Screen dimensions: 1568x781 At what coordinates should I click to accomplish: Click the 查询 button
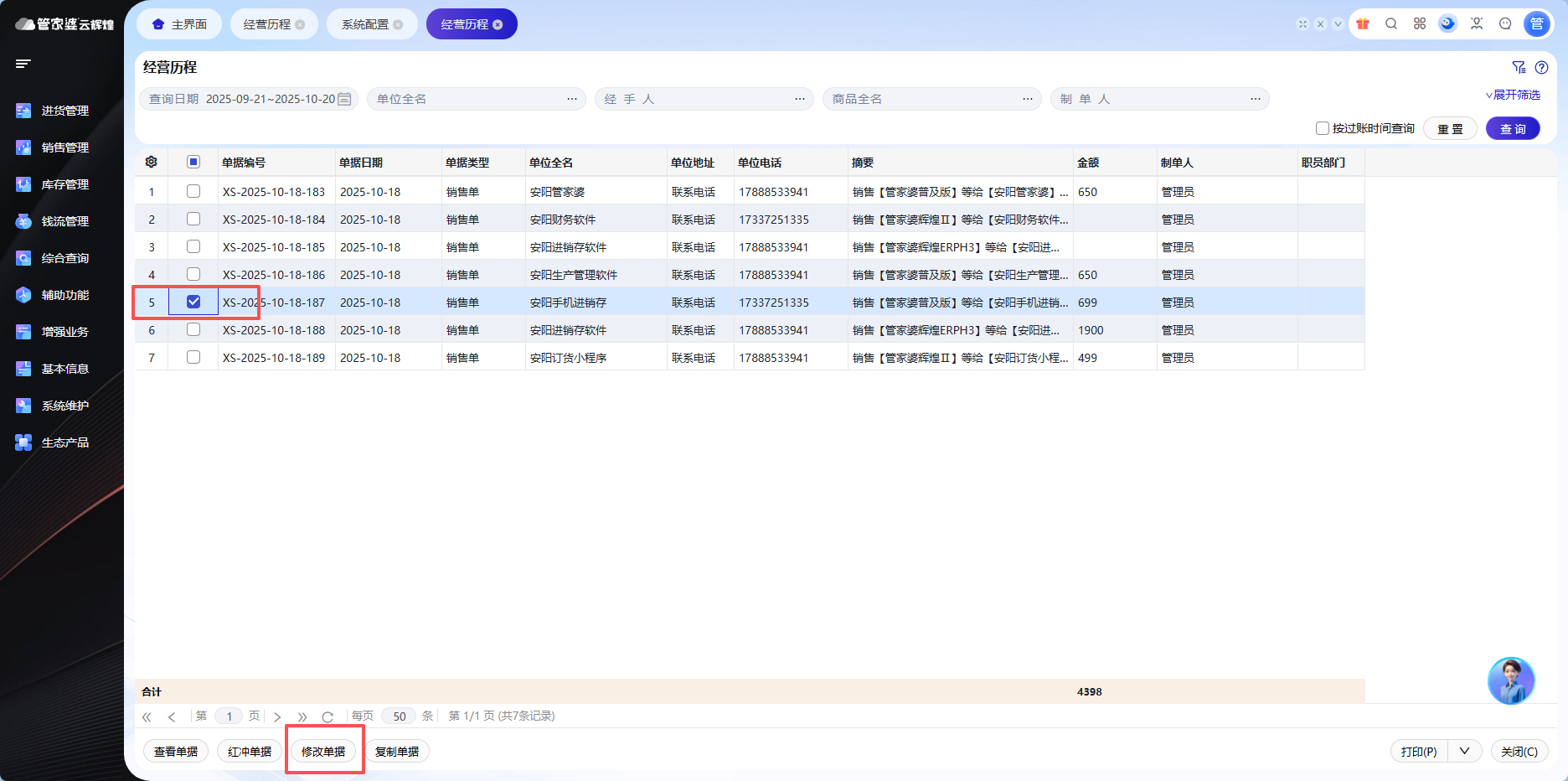coord(1513,128)
